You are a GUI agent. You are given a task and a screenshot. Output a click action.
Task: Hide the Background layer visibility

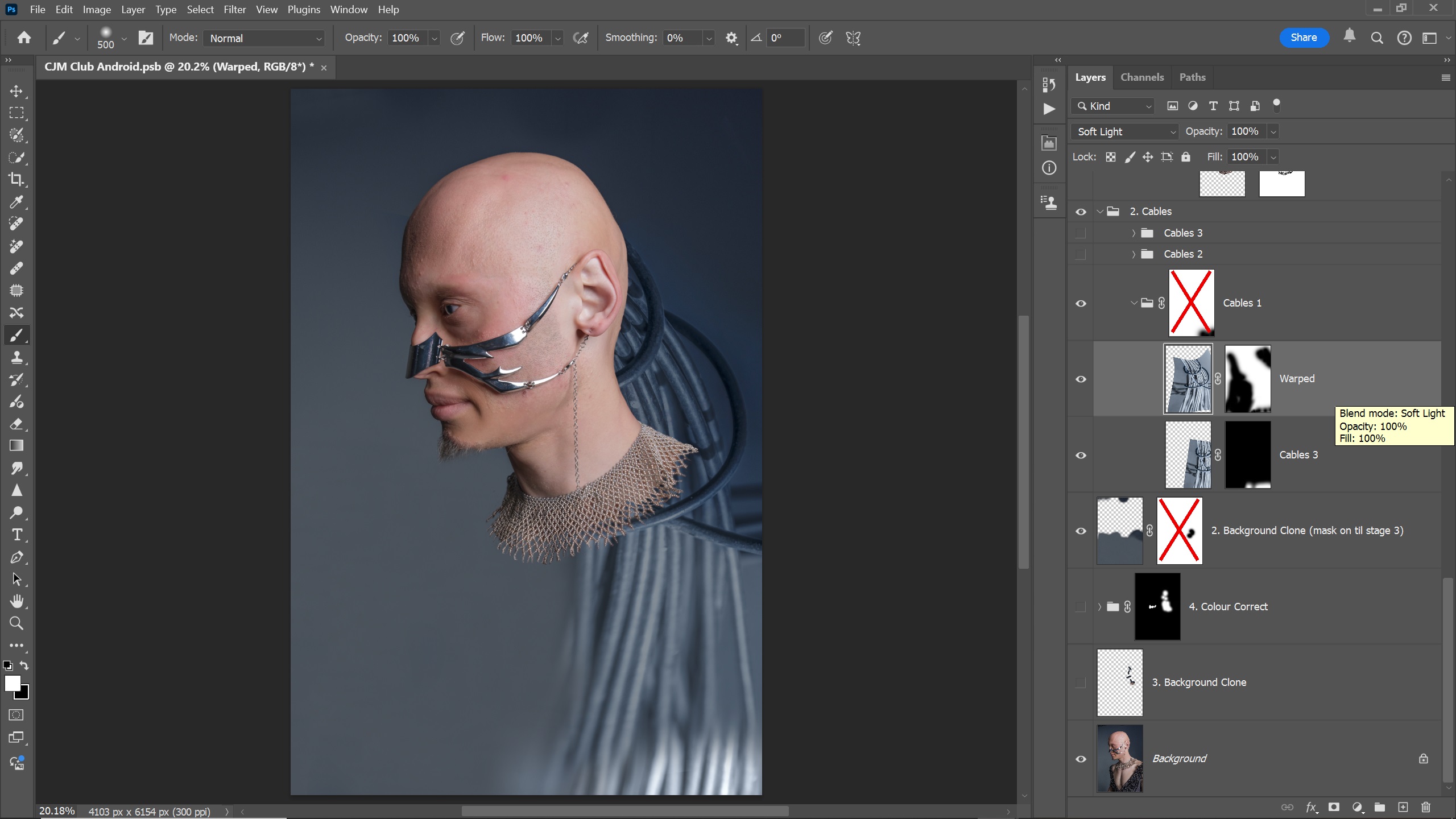(1081, 759)
